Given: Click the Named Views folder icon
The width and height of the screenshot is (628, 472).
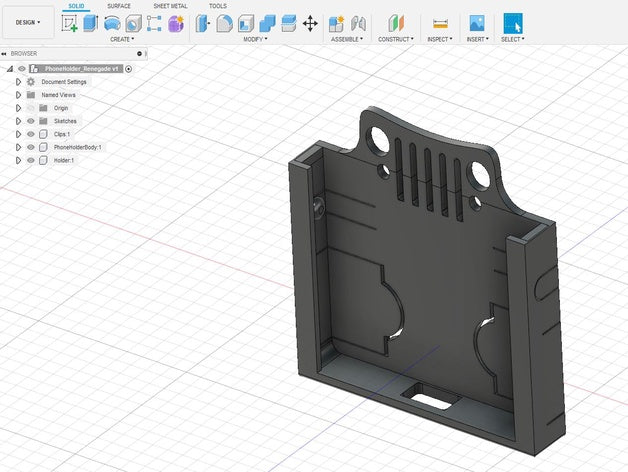Looking at the screenshot, I should pyautogui.click(x=31, y=95).
